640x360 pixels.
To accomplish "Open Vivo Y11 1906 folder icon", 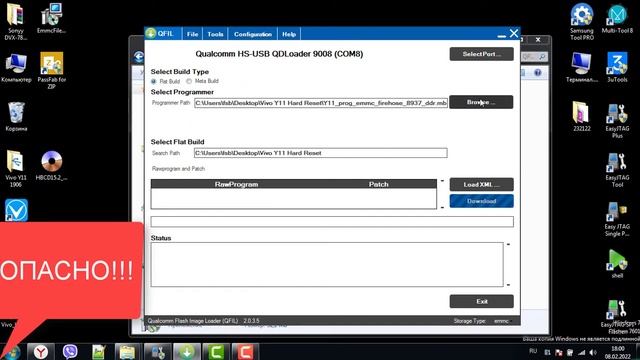I will pyautogui.click(x=16, y=168).
